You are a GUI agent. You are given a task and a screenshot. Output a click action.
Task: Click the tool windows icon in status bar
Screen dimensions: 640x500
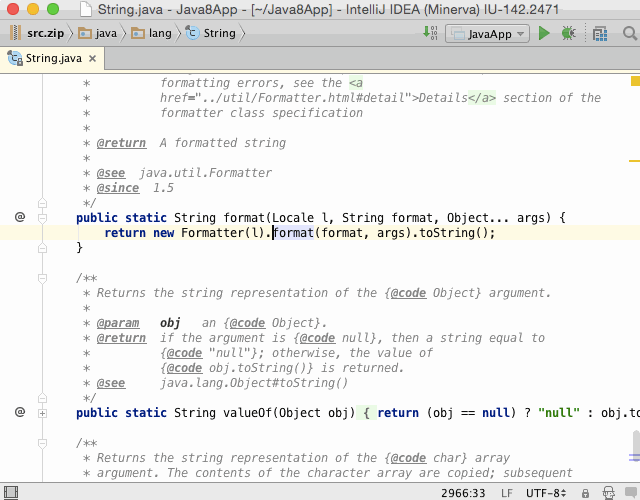point(9,492)
